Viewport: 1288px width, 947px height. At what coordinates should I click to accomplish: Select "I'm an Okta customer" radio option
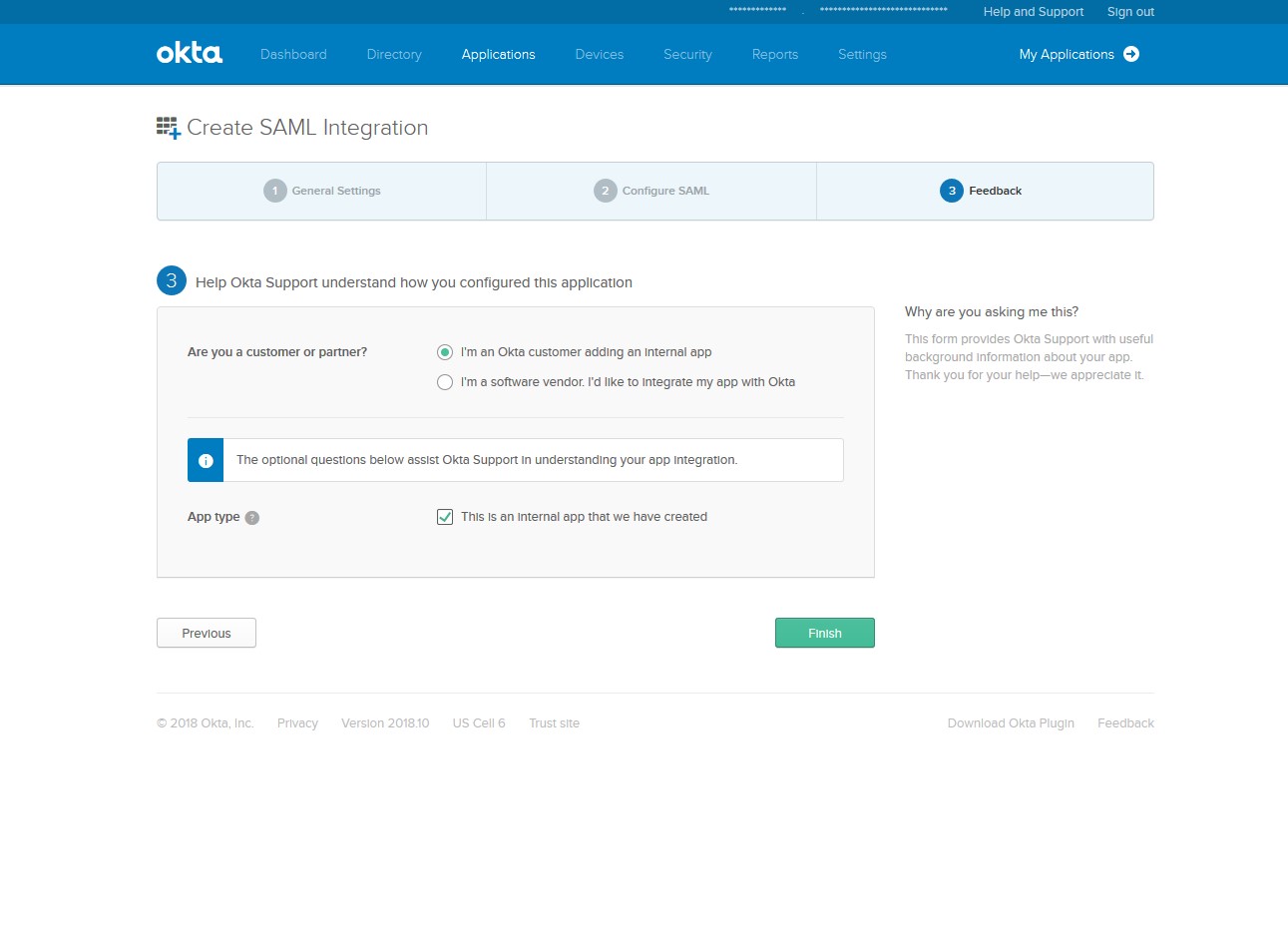coord(445,352)
